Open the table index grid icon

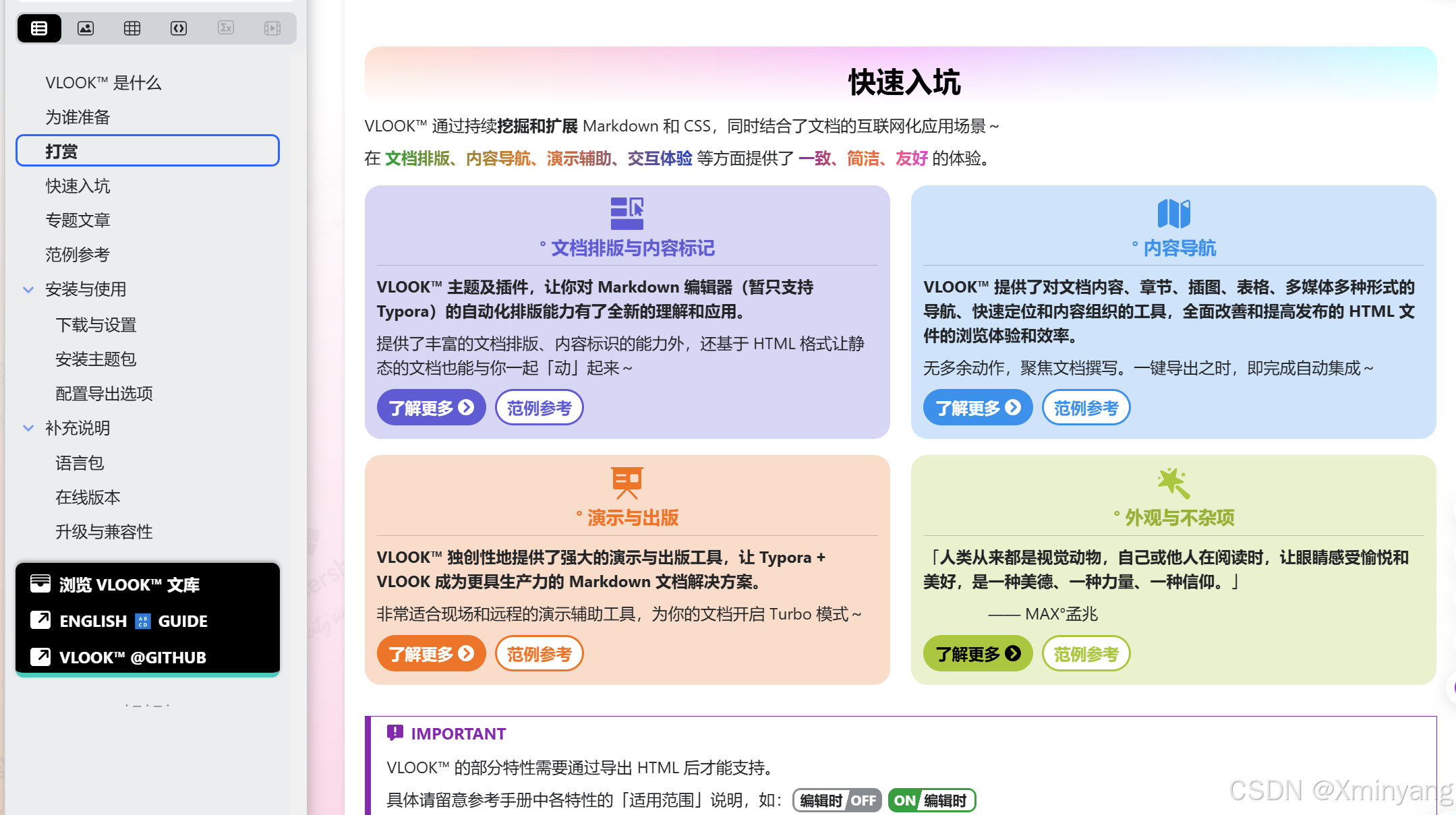click(132, 28)
